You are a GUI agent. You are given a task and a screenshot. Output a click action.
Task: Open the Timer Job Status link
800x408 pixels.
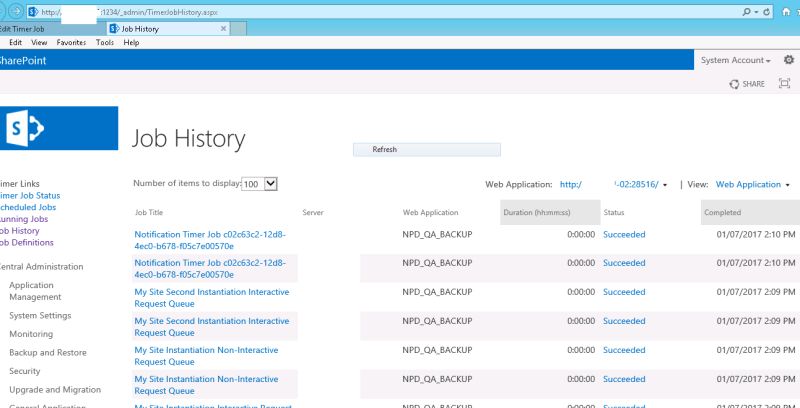pos(30,195)
